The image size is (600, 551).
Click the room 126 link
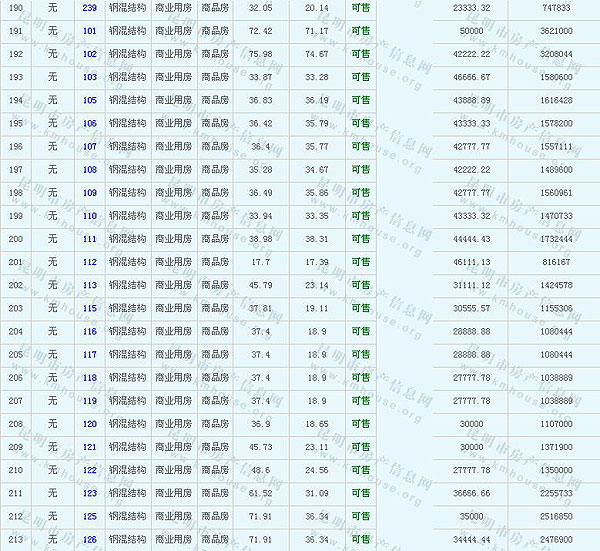pos(90,539)
